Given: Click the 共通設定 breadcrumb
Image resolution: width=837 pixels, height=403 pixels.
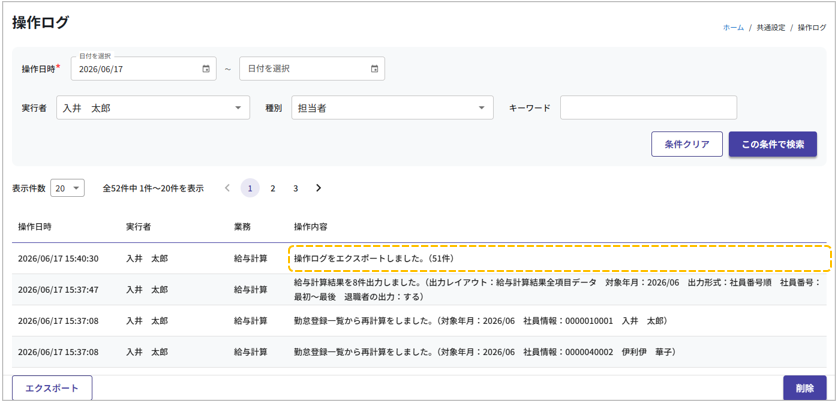Looking at the screenshot, I should pyautogui.click(x=770, y=28).
